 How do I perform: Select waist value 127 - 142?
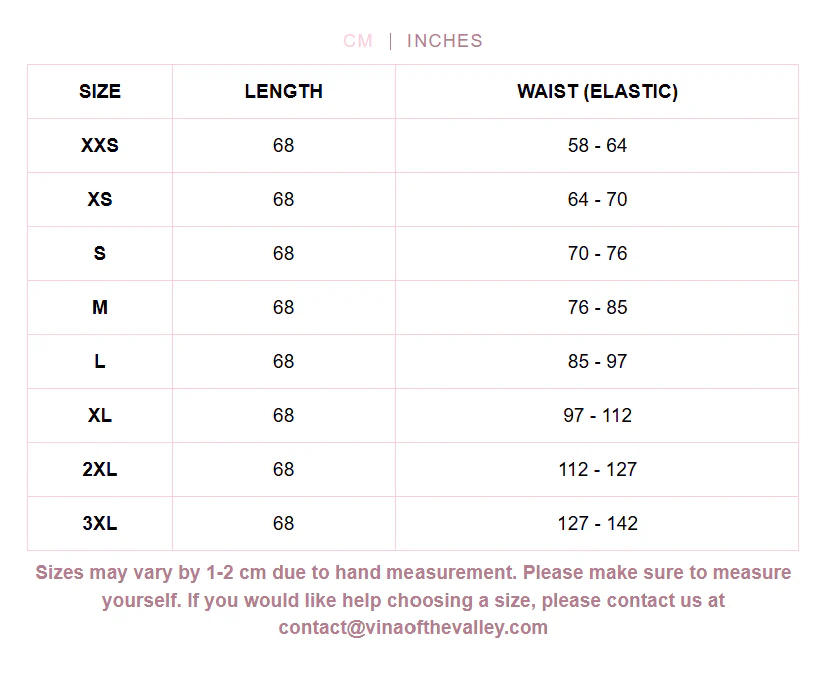(598, 523)
